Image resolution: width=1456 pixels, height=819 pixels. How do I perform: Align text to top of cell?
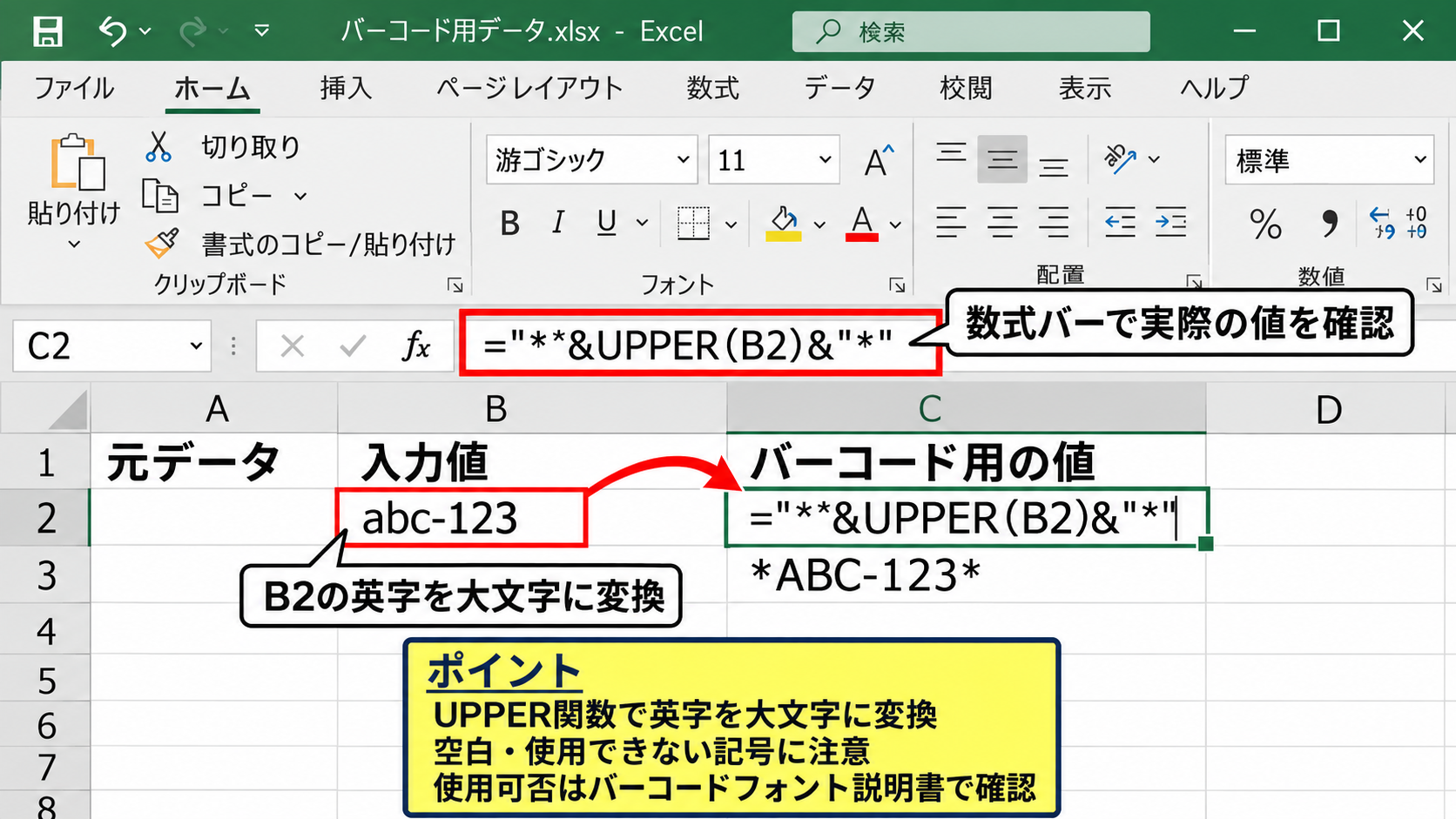(951, 155)
